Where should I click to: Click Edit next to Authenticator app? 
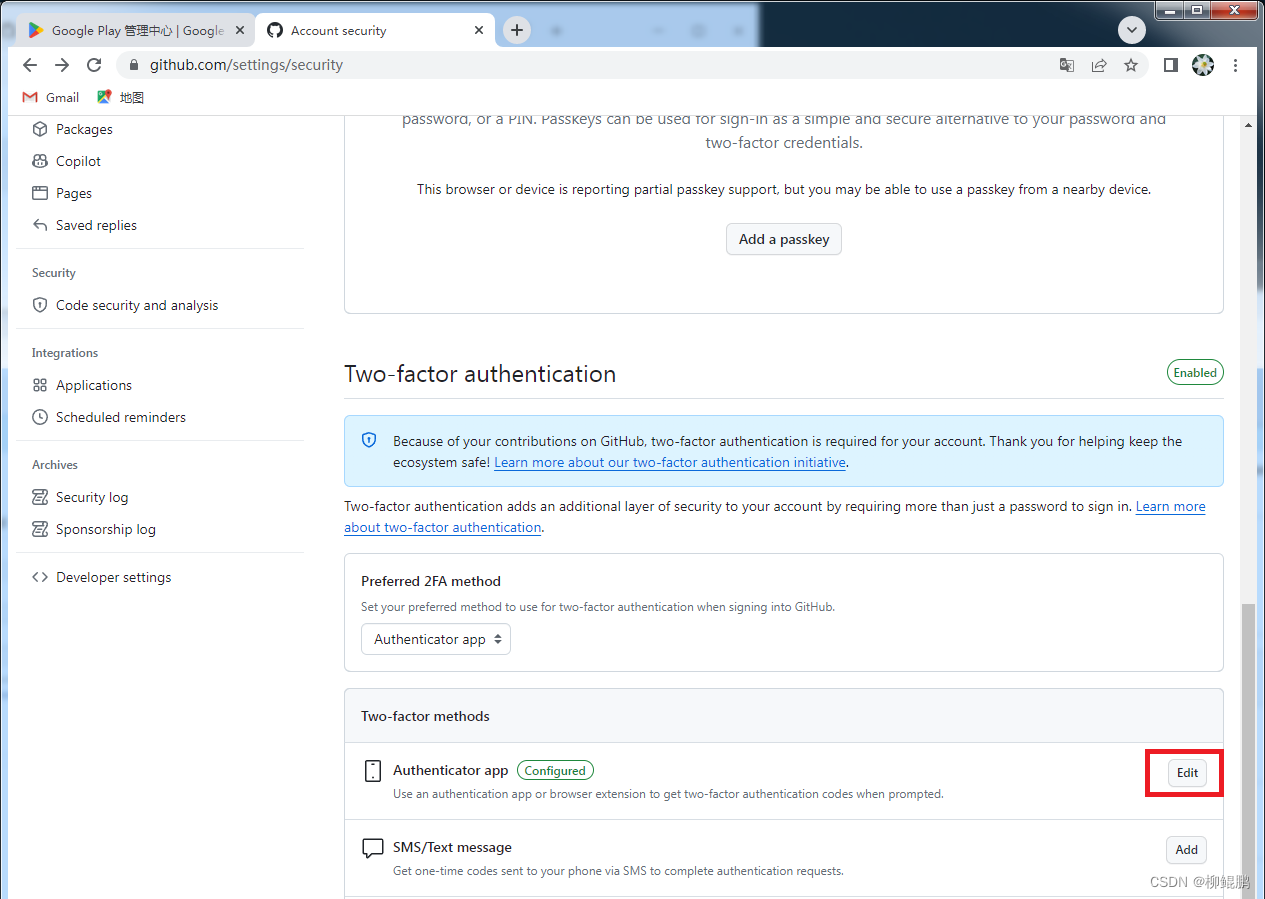(x=1186, y=772)
